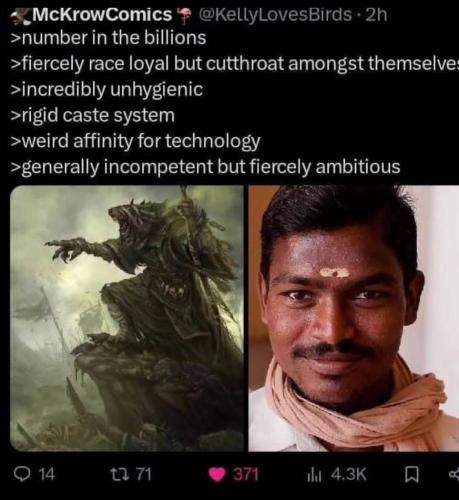Click the "rigid caste system" text line
The height and width of the screenshot is (500, 459).
tap(93, 115)
